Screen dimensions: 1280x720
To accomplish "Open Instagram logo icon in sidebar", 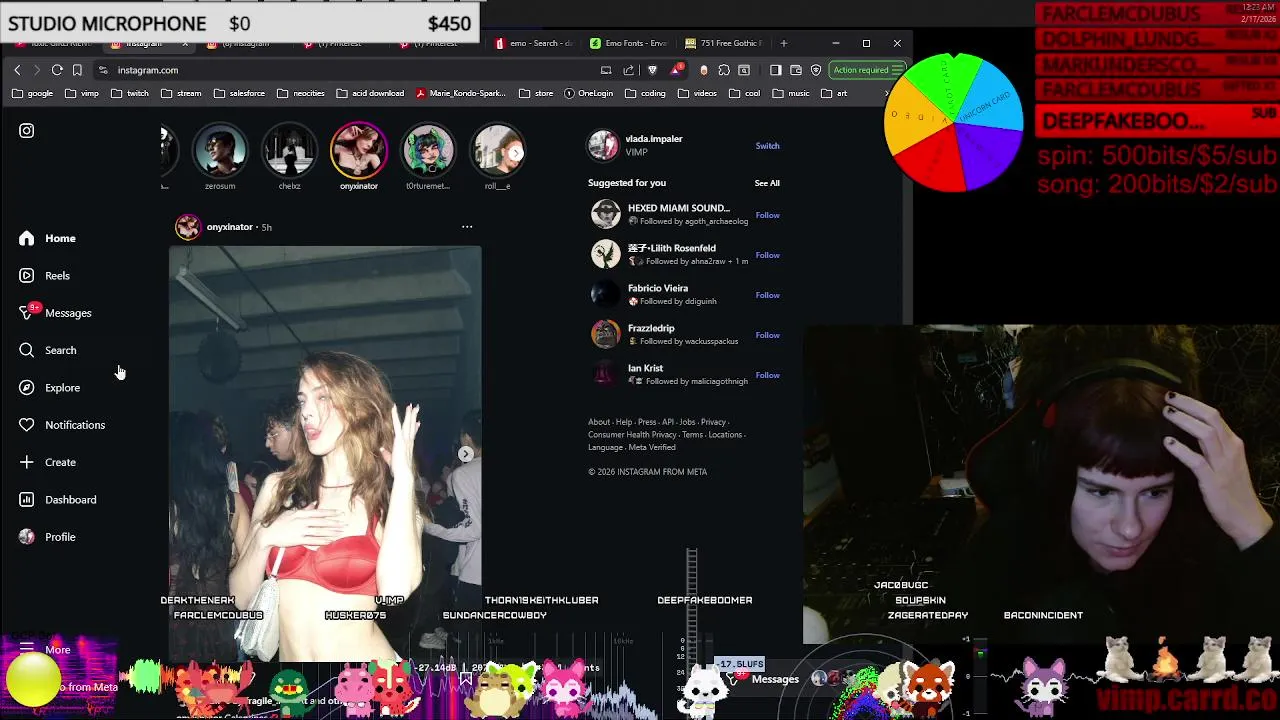I will [26, 131].
